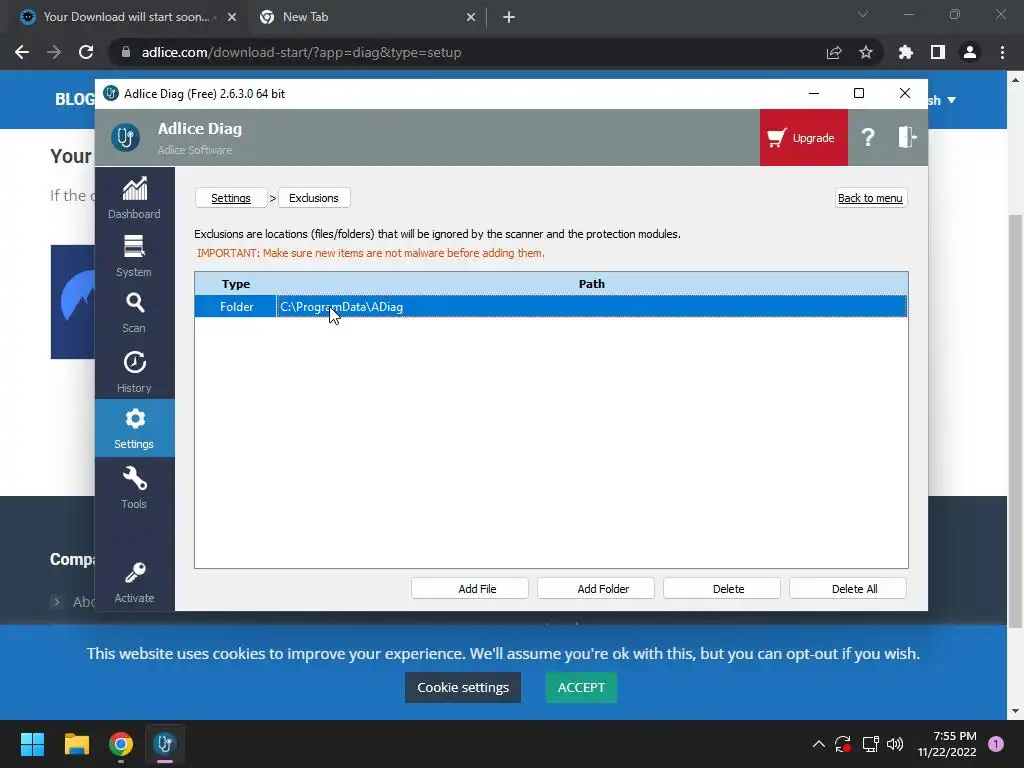Viewport: 1024px width, 768px height.
Task: Click the Type column header
Action: tap(236, 284)
